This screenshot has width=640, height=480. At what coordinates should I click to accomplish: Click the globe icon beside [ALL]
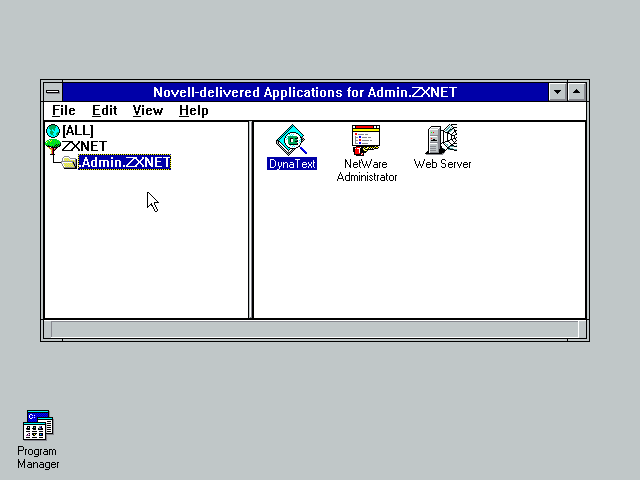(x=53, y=131)
